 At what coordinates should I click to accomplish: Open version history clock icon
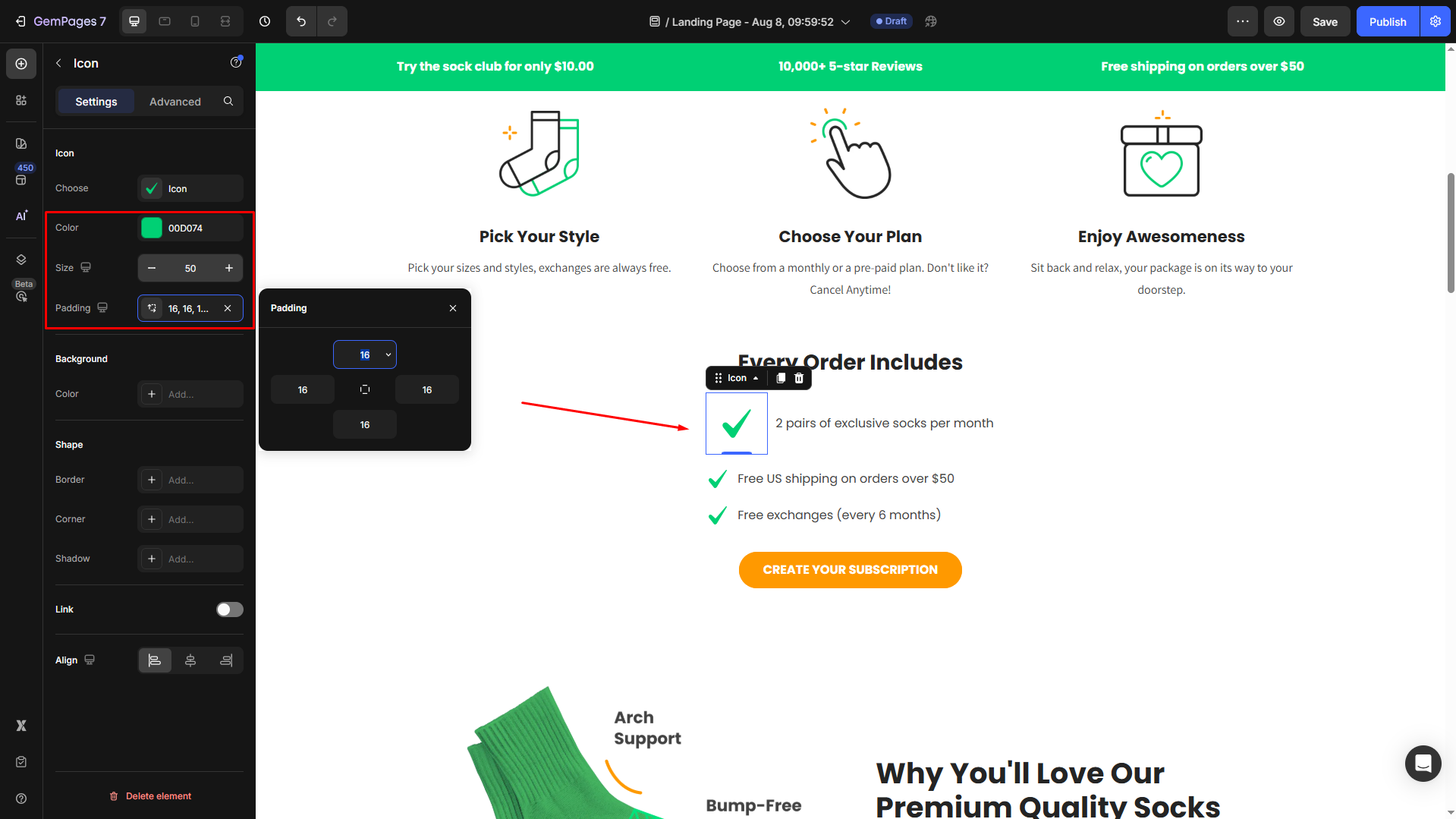pyautogui.click(x=265, y=21)
